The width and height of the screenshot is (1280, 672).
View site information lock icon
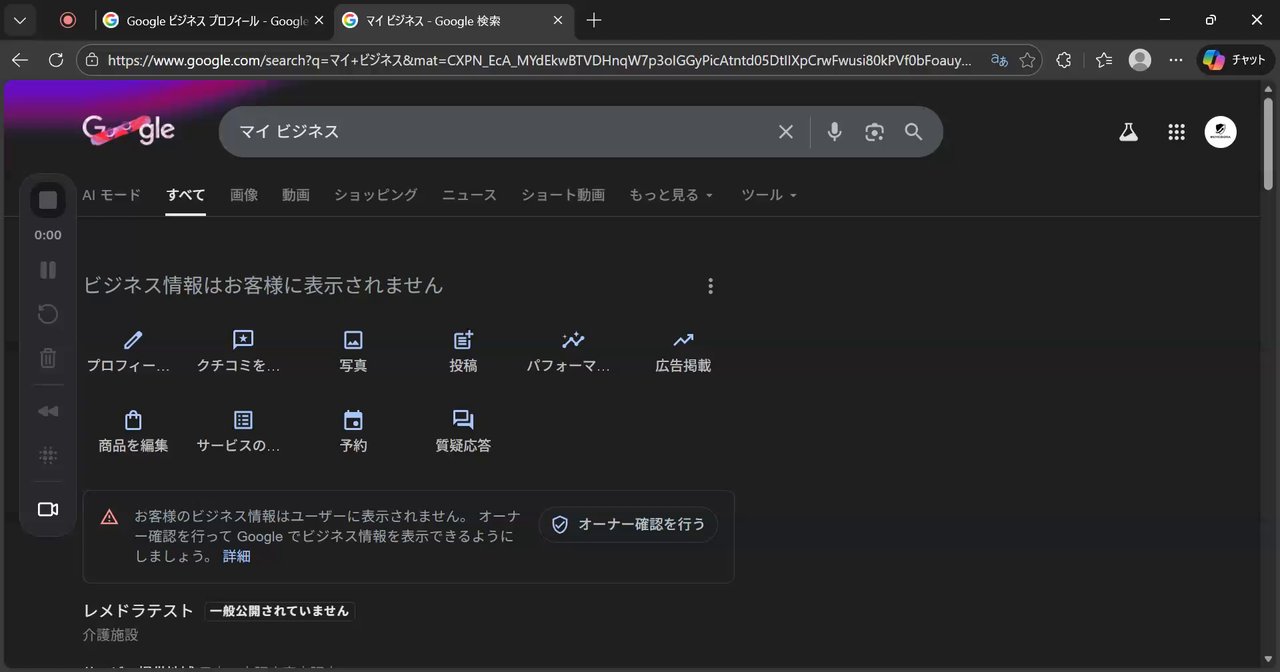pyautogui.click(x=92, y=60)
